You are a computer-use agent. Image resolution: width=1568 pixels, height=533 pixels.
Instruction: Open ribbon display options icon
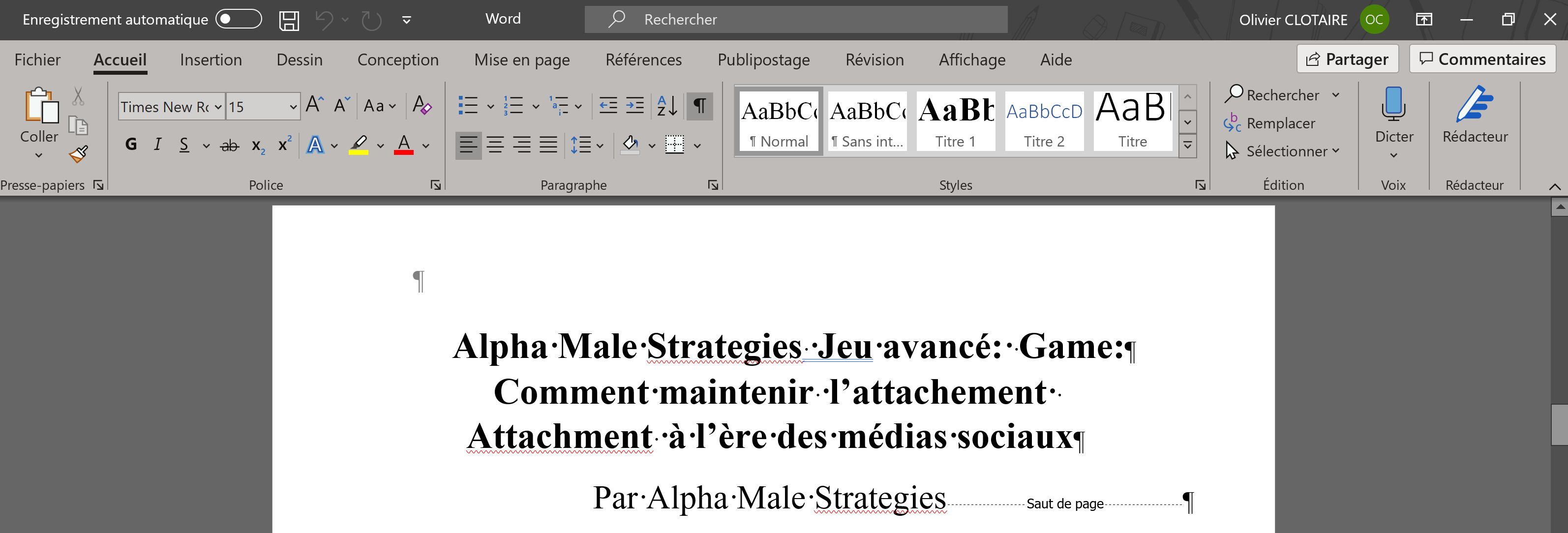tap(1424, 20)
